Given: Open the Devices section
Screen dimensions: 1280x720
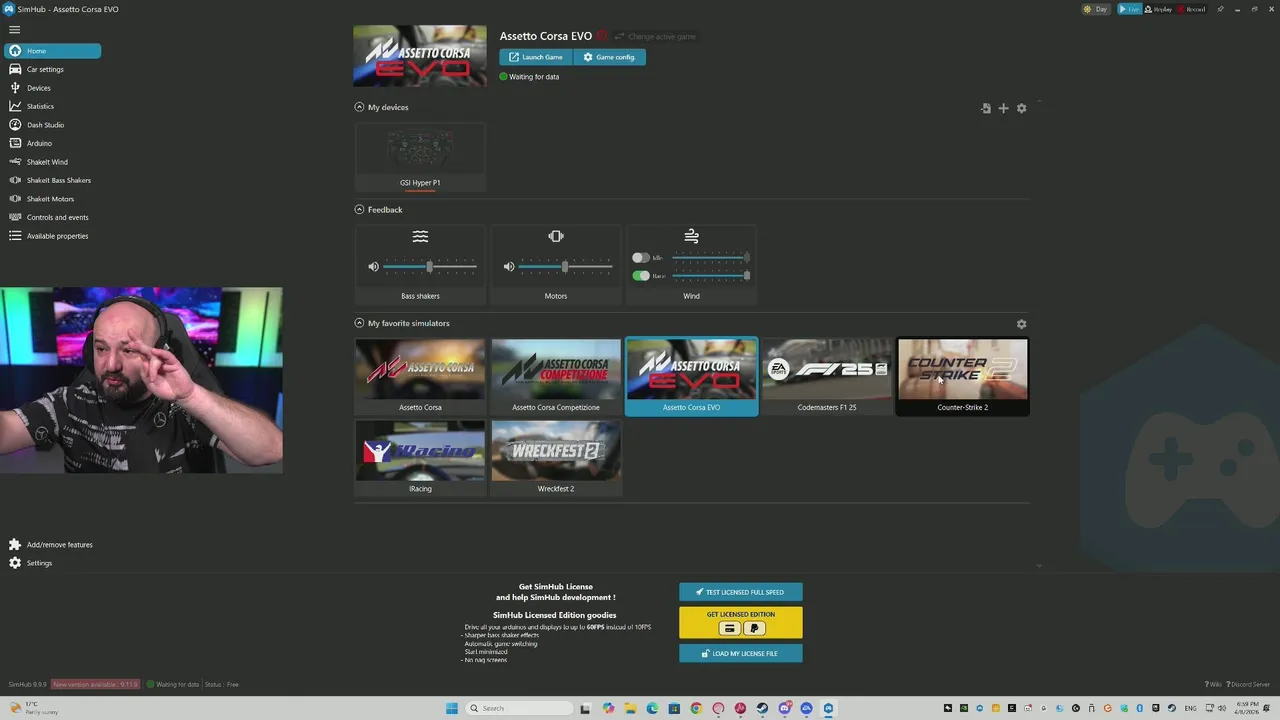Looking at the screenshot, I should point(39,88).
